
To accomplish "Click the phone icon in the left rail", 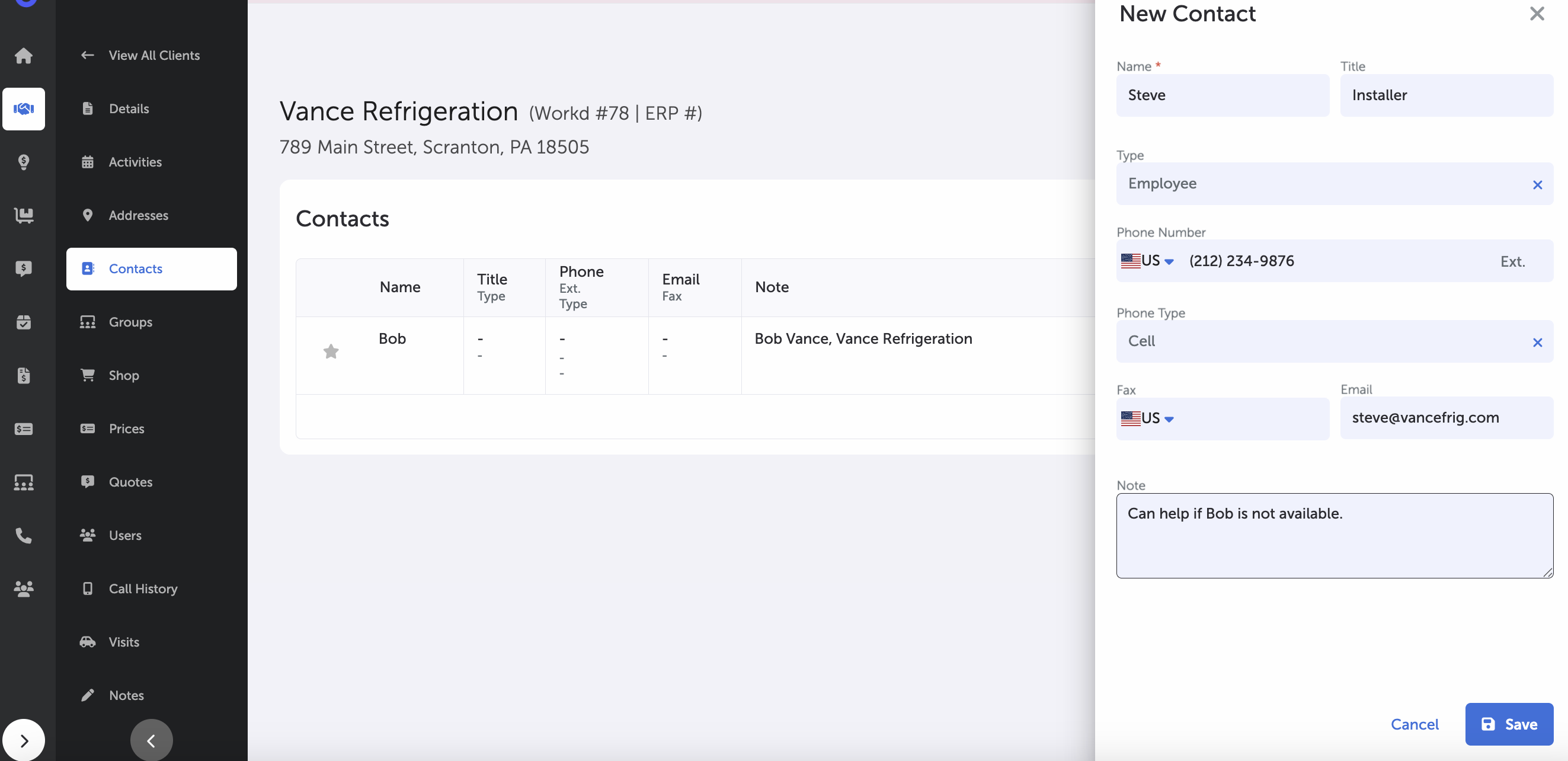I will click(23, 535).
